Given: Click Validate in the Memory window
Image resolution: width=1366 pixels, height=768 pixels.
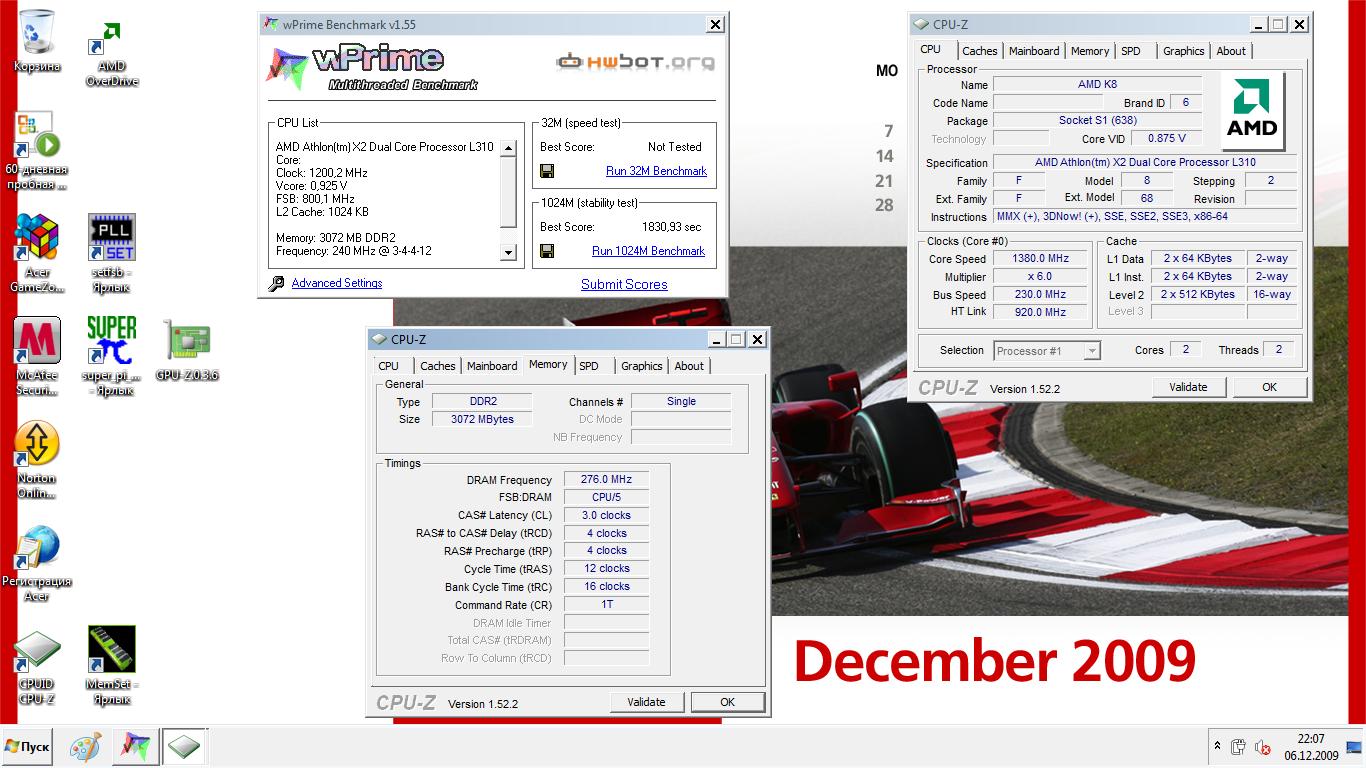Looking at the screenshot, I should [646, 702].
